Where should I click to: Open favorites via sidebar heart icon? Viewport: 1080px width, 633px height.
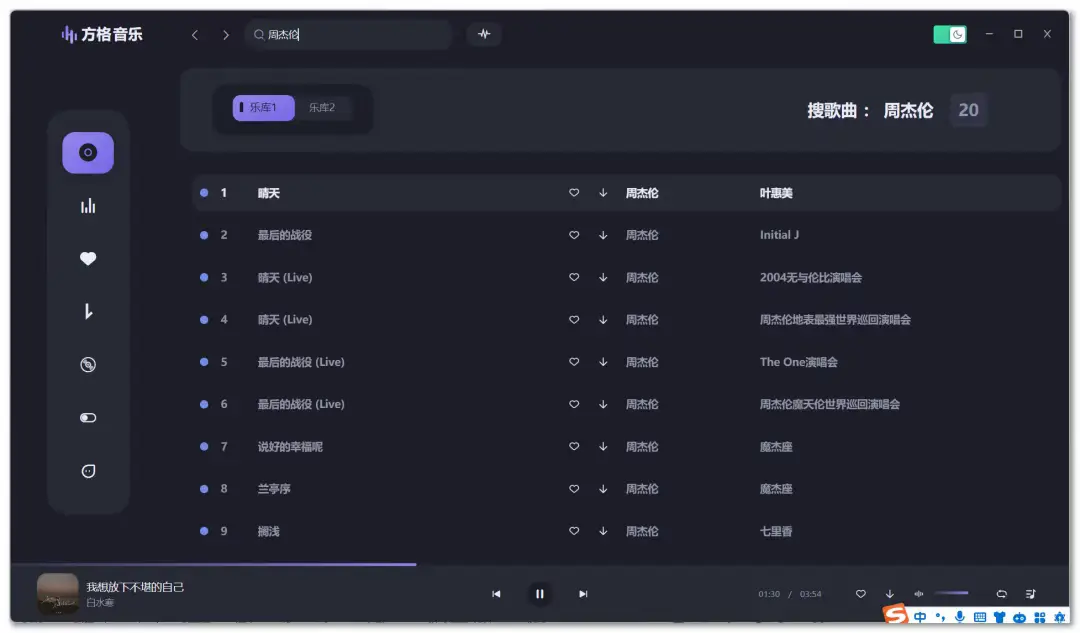coord(88,259)
